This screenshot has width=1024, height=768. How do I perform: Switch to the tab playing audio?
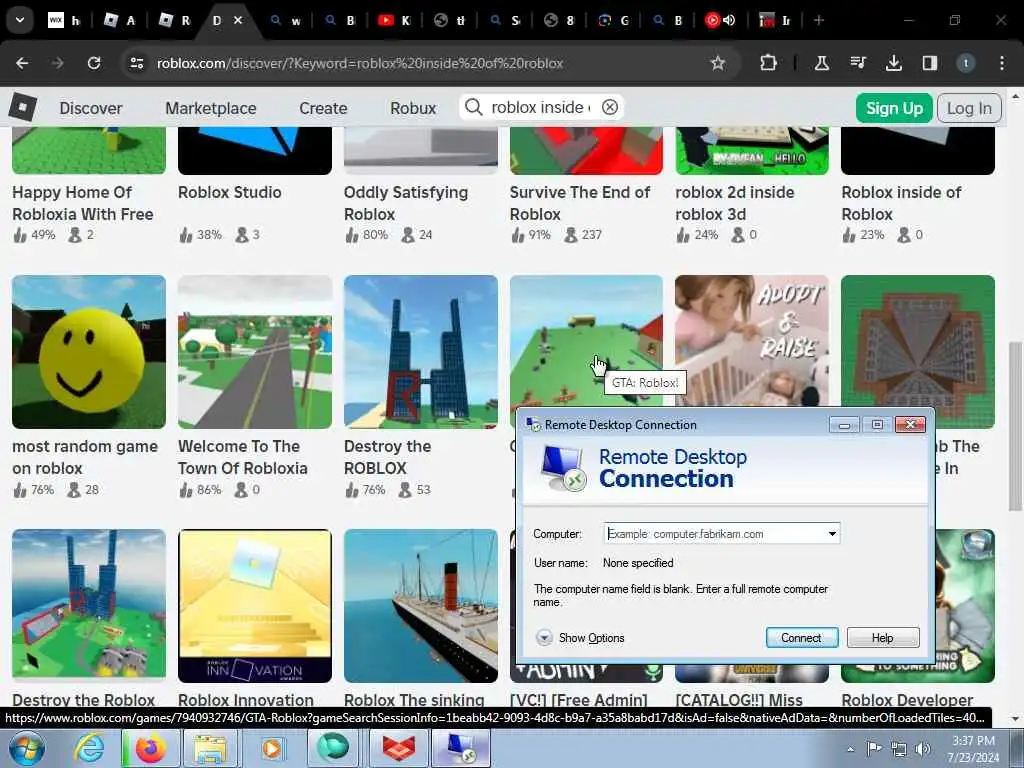(719, 20)
